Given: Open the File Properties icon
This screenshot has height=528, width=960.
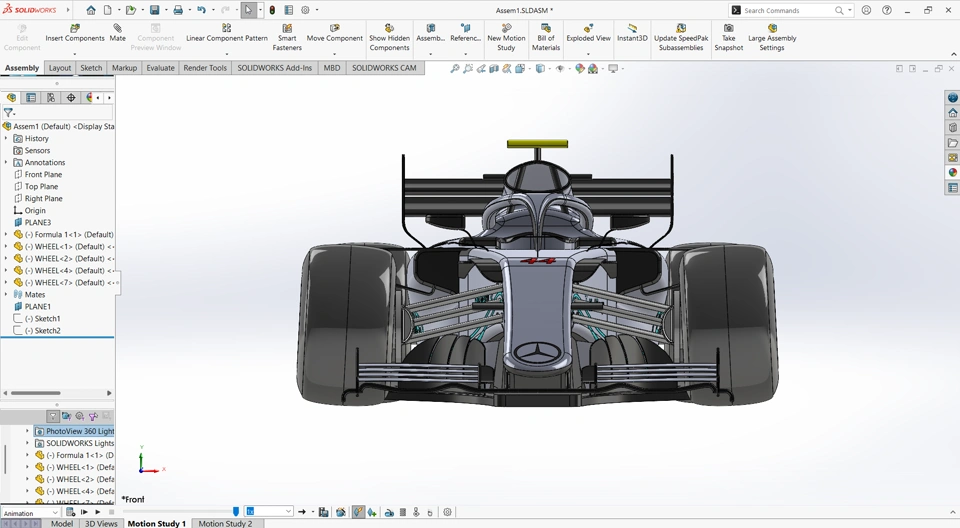Looking at the screenshot, I should pos(288,10).
